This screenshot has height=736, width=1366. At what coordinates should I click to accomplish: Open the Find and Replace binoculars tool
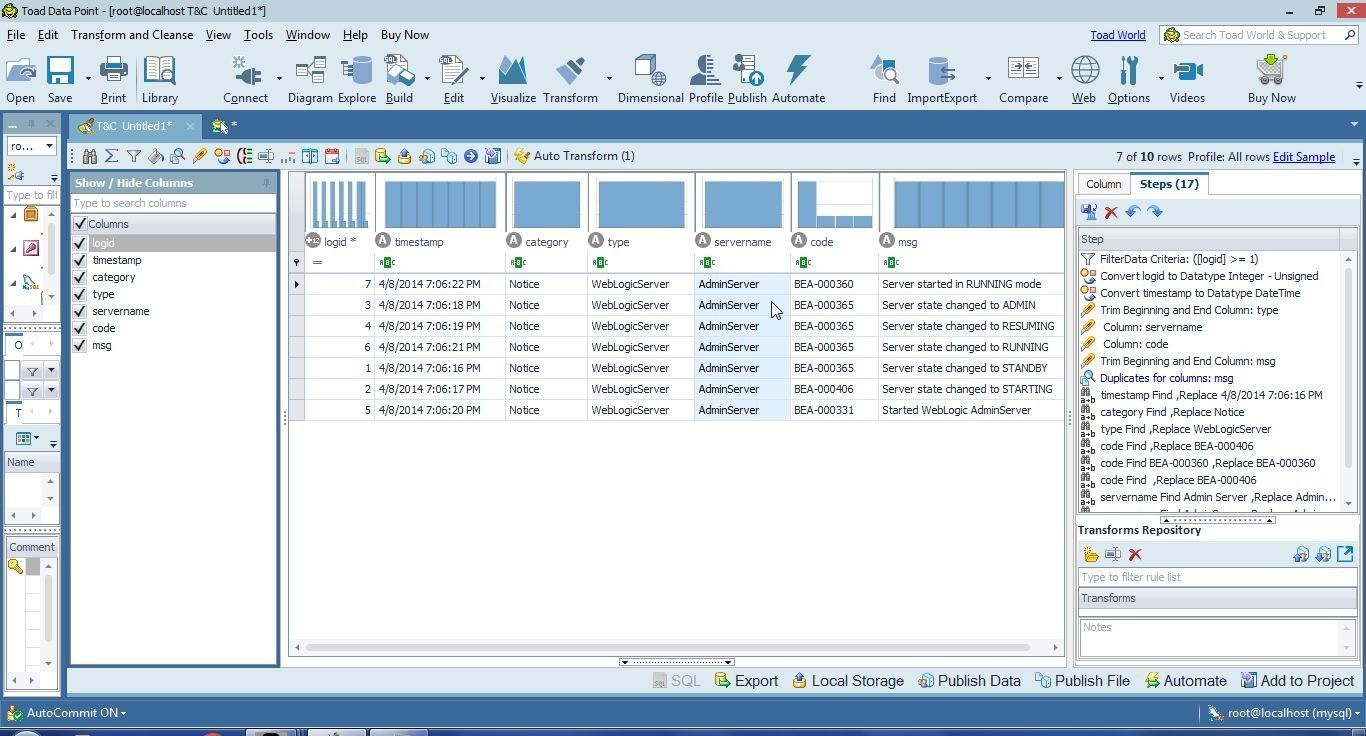[x=90, y=156]
